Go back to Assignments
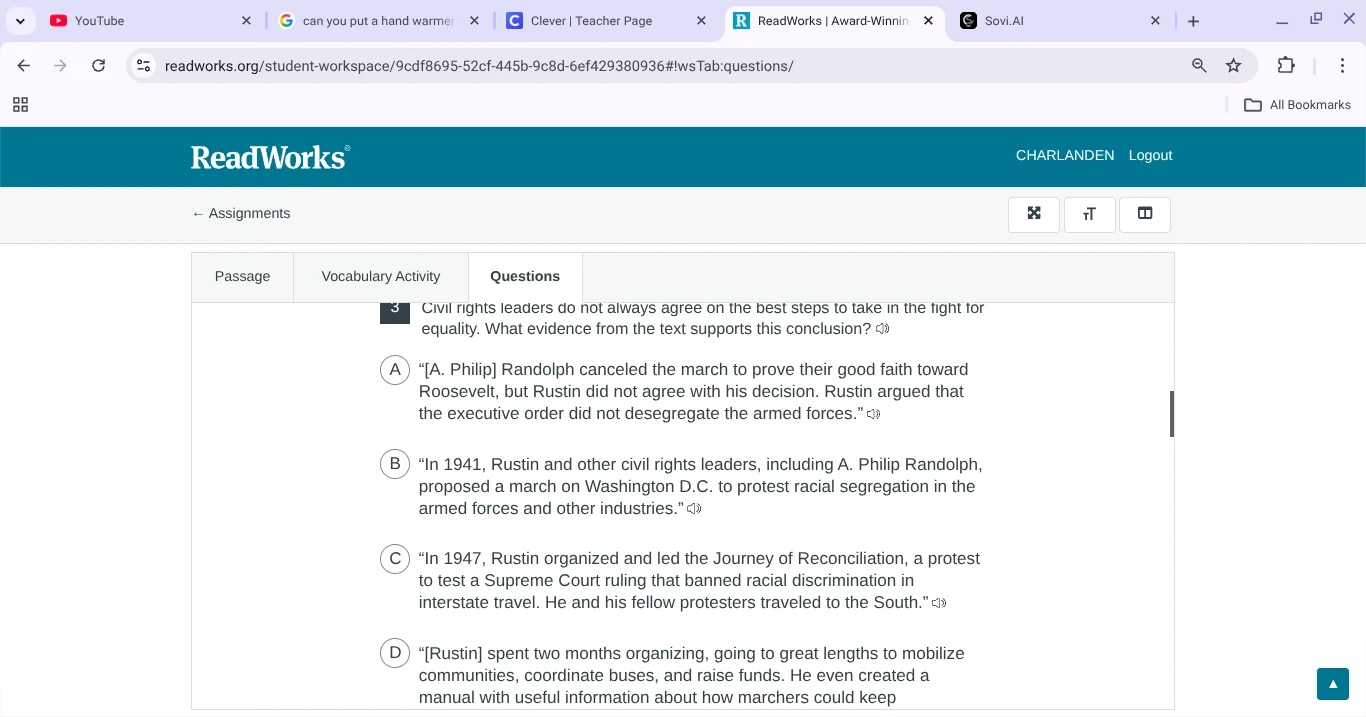 click(241, 213)
